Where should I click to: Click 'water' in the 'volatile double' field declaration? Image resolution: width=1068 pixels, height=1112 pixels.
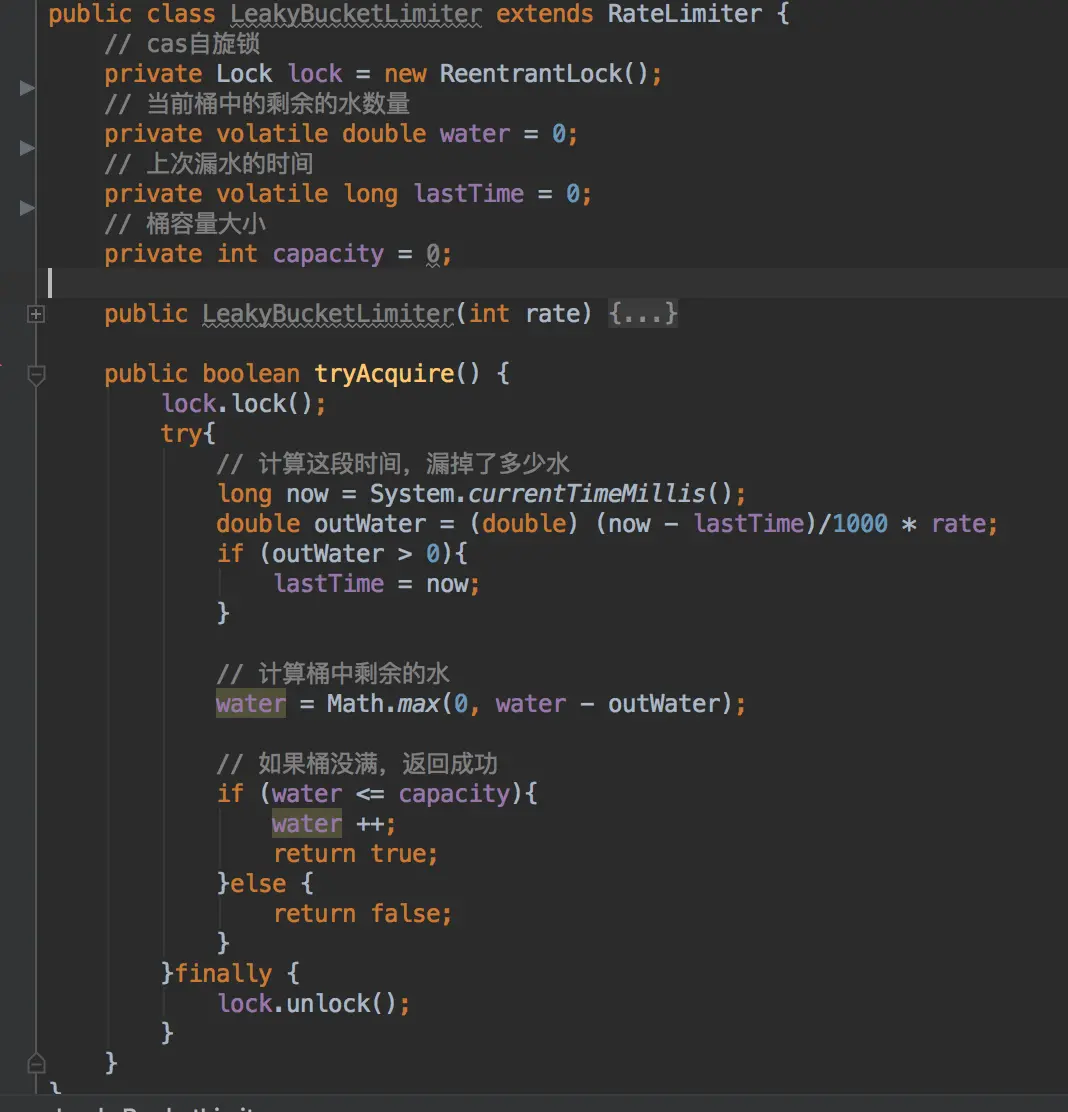click(x=474, y=134)
